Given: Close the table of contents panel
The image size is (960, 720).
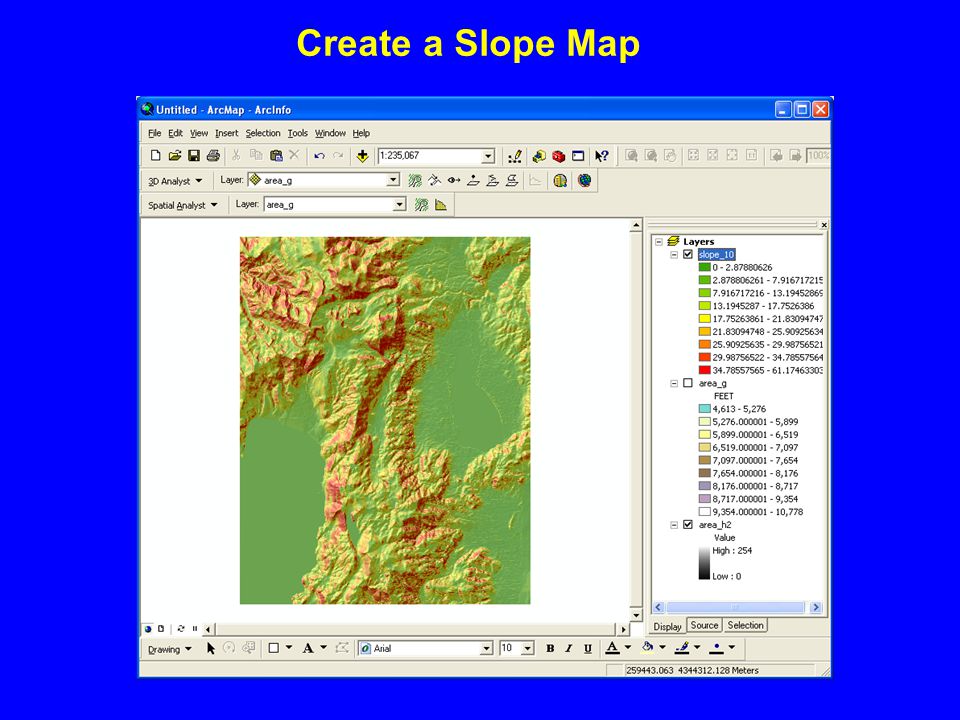Looking at the screenshot, I should click(824, 225).
